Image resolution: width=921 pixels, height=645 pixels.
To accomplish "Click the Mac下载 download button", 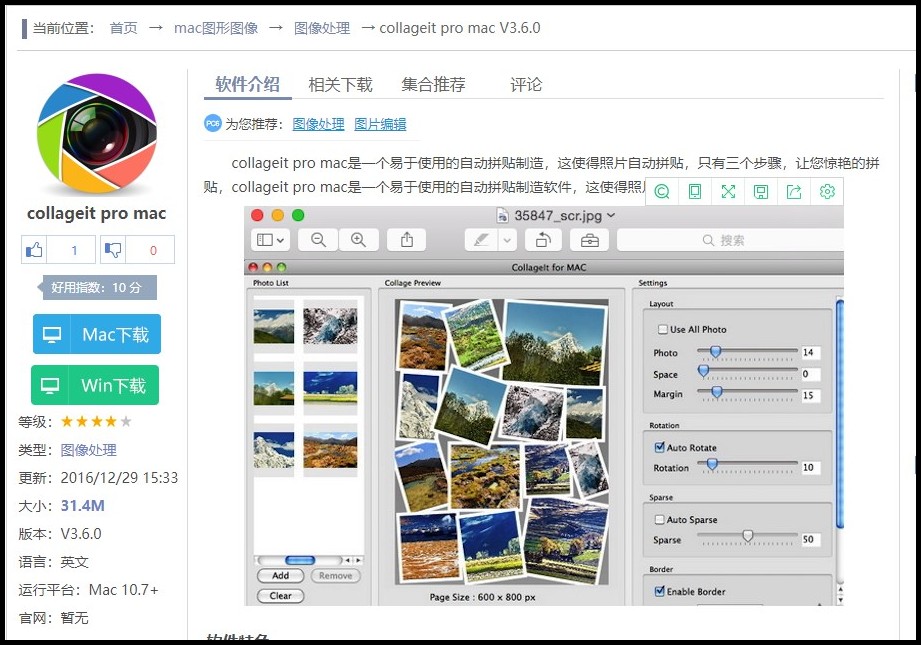I will tap(97, 334).
